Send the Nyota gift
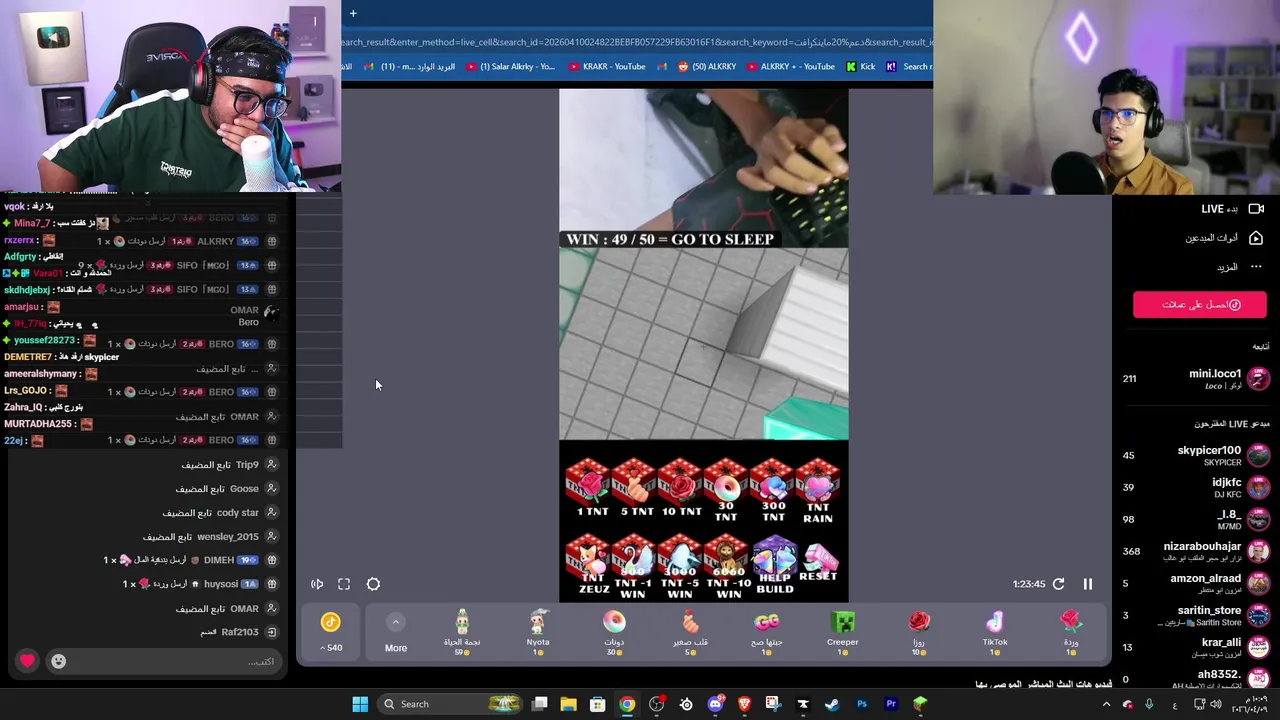 [538, 632]
